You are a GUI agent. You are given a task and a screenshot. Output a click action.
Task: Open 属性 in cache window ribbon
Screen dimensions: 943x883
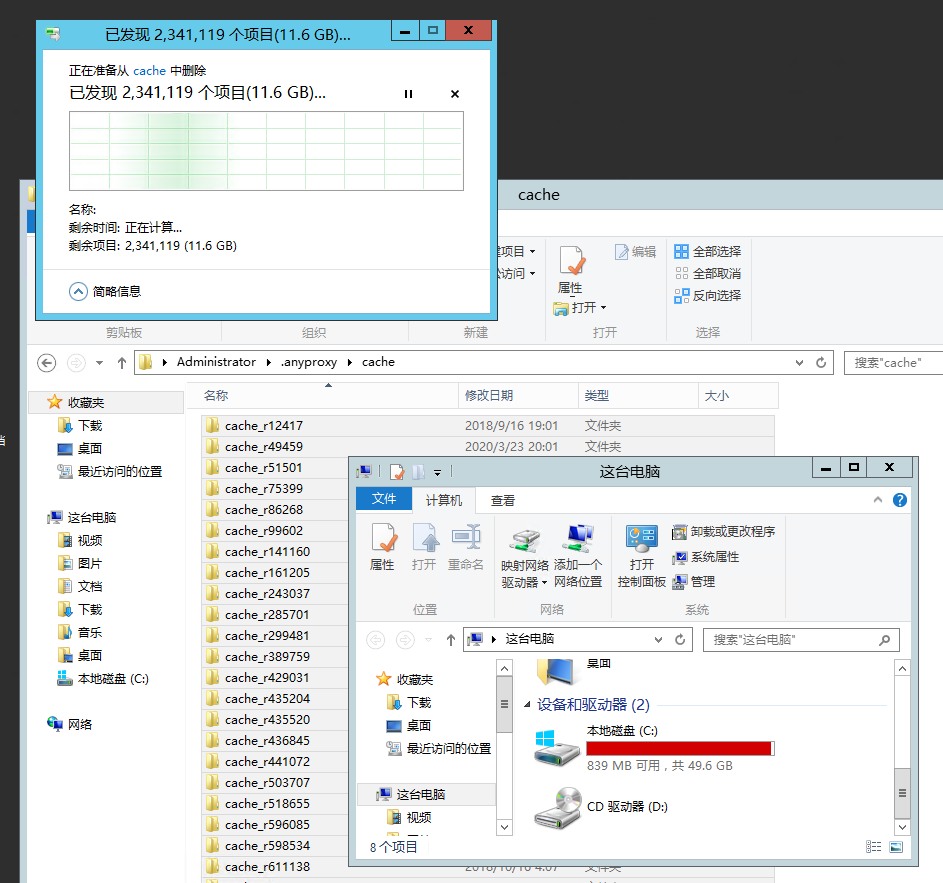point(570,269)
